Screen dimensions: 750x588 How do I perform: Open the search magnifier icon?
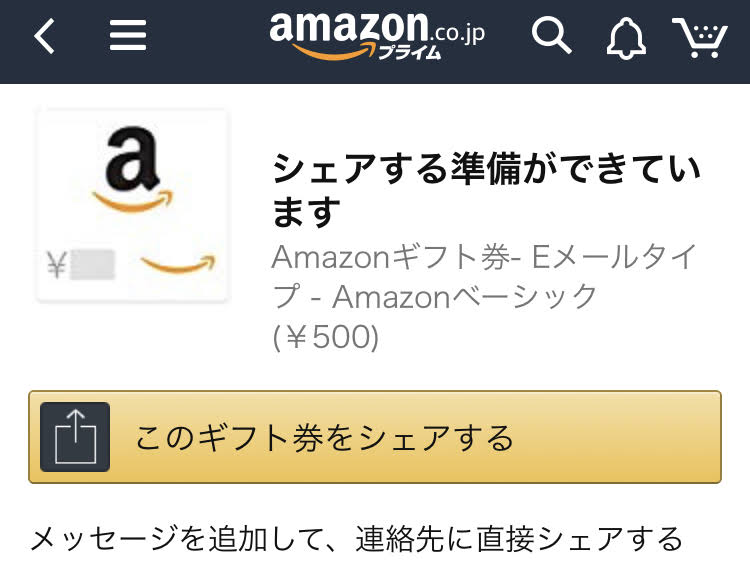pyautogui.click(x=551, y=35)
